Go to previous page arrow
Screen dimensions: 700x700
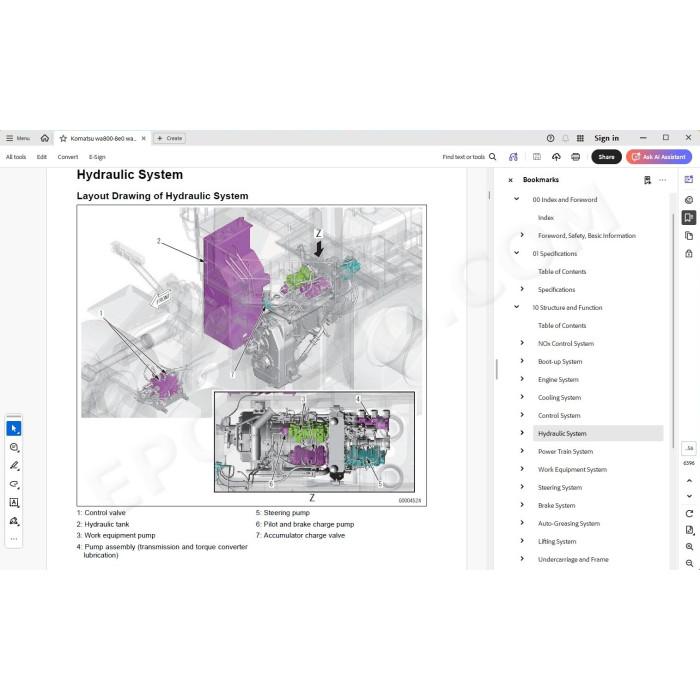[x=689, y=481]
